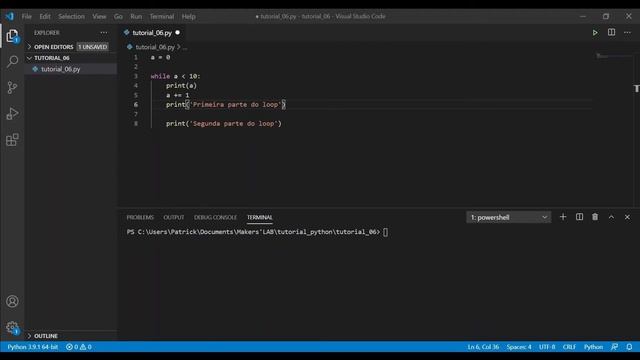Click code line 'print(a)'
640x360 pixels.
(x=181, y=86)
